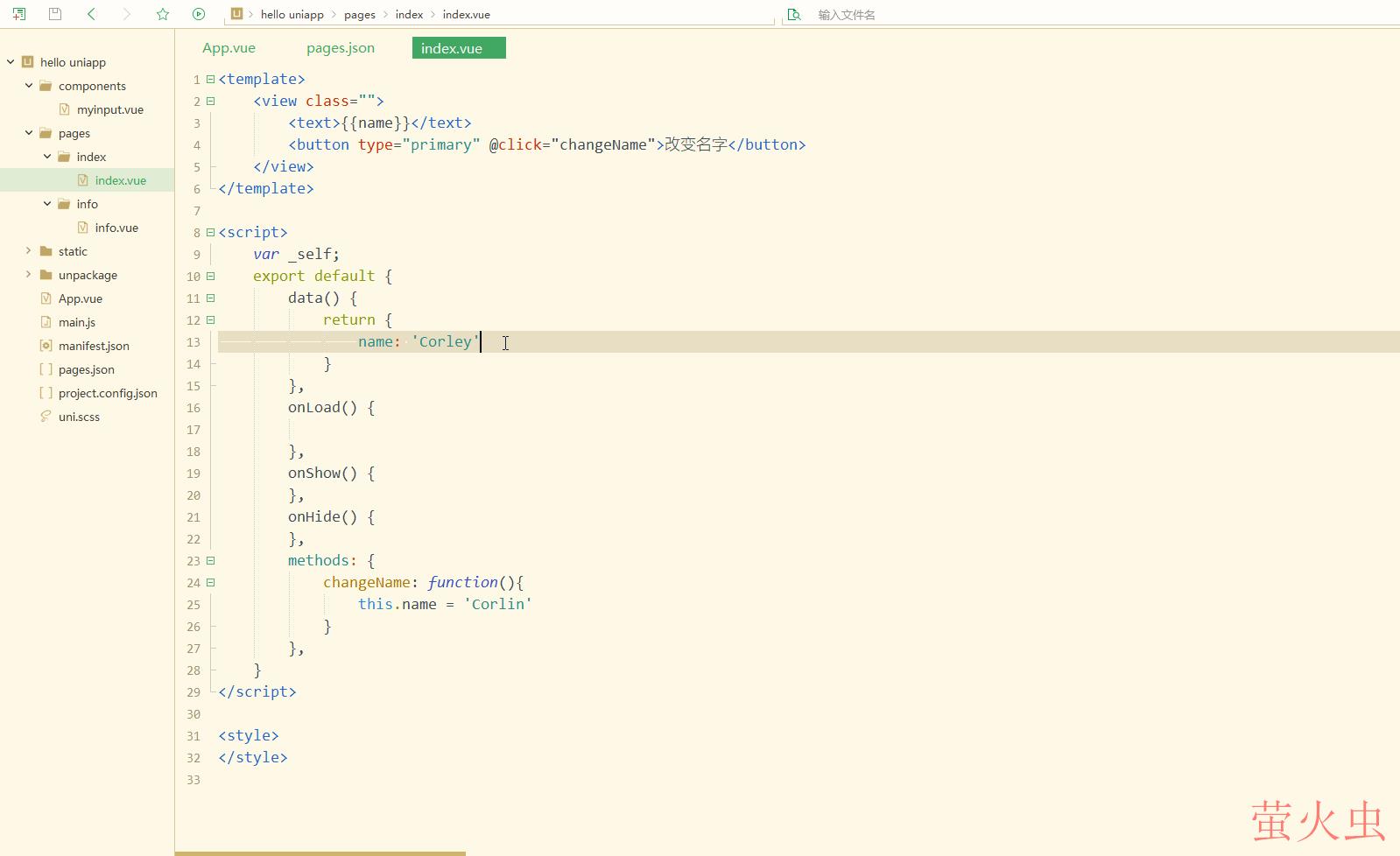Fold the template block at line 1
Image resolution: width=1400 pixels, height=856 pixels.
pos(210,80)
